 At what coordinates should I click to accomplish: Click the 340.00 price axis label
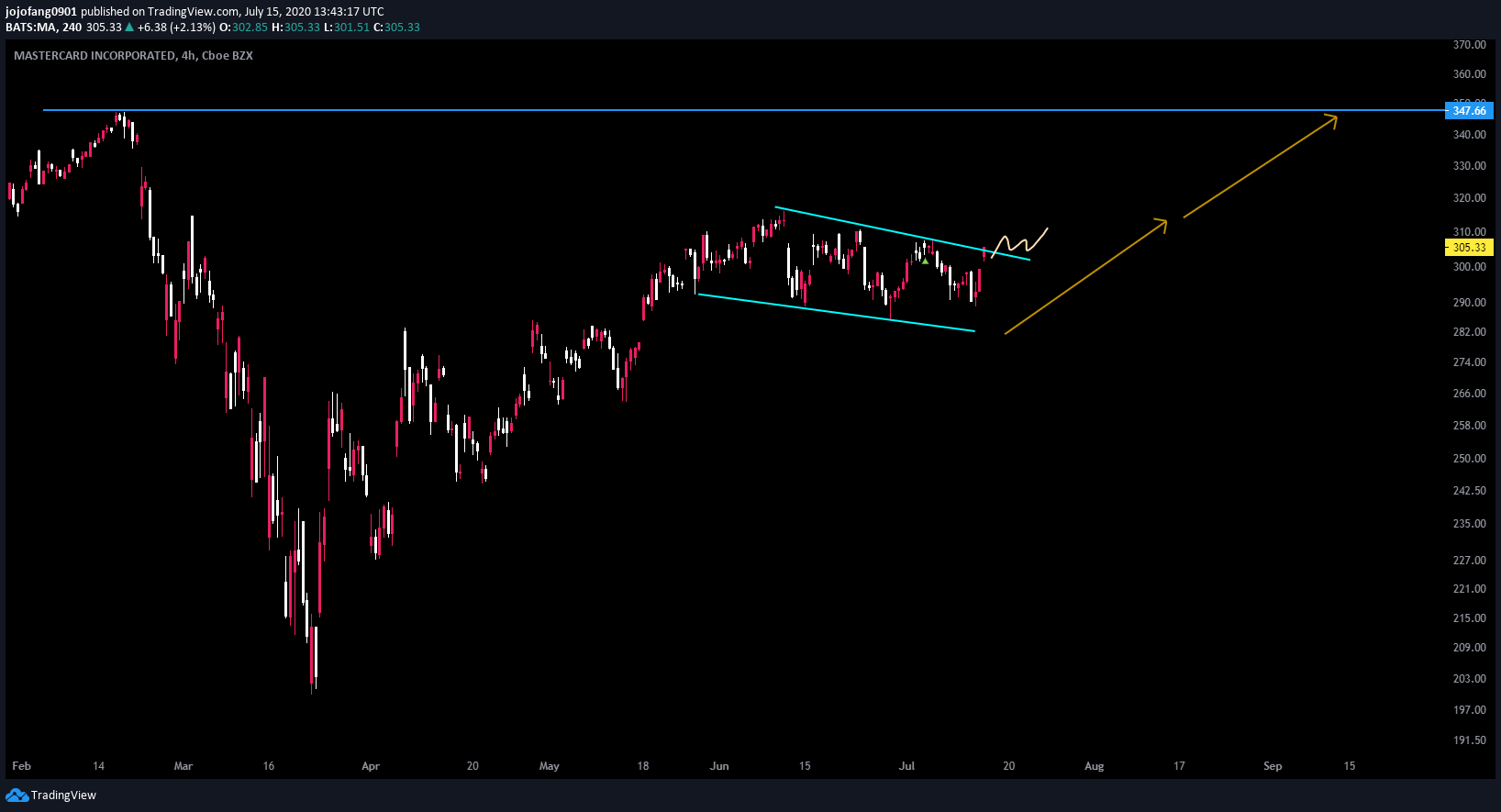(1469, 134)
